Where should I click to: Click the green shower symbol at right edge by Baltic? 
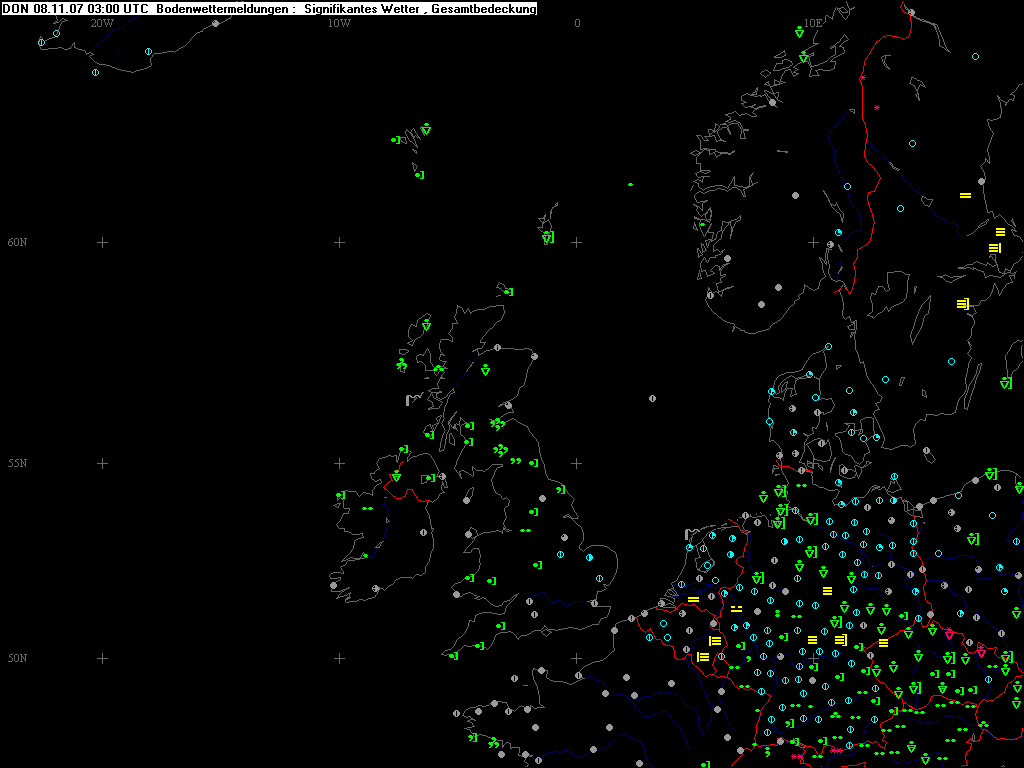(1005, 383)
